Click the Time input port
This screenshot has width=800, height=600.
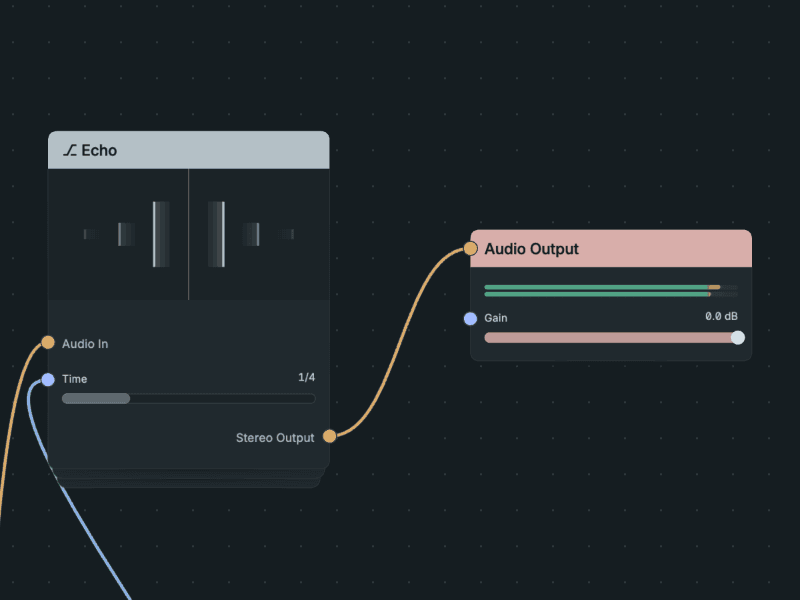[48, 380]
